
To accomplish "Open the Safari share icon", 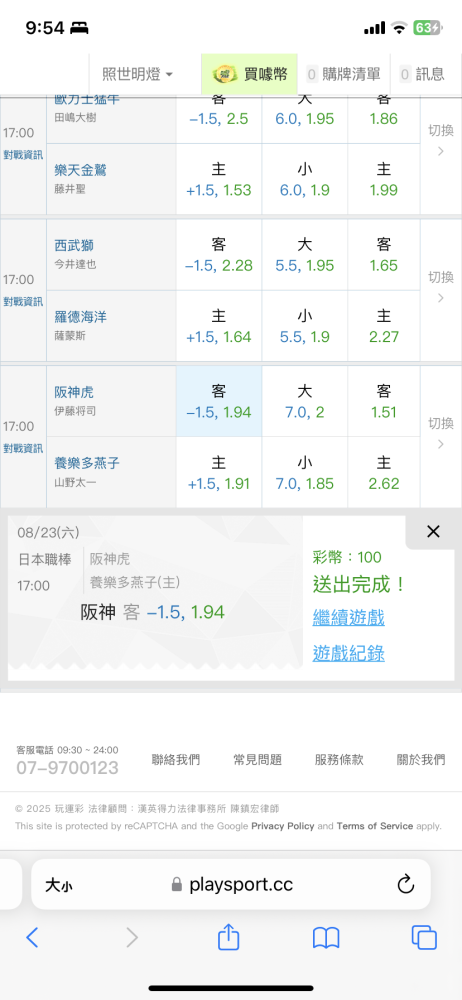I will 228,936.
